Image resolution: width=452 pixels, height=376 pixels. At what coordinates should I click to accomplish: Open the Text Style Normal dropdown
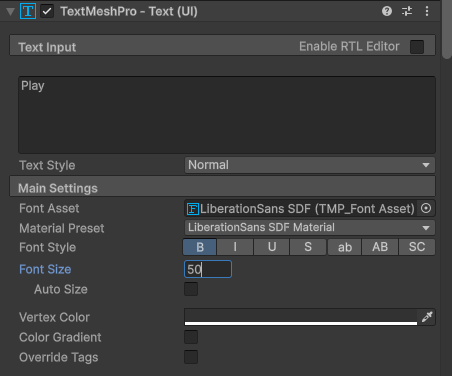click(310, 165)
